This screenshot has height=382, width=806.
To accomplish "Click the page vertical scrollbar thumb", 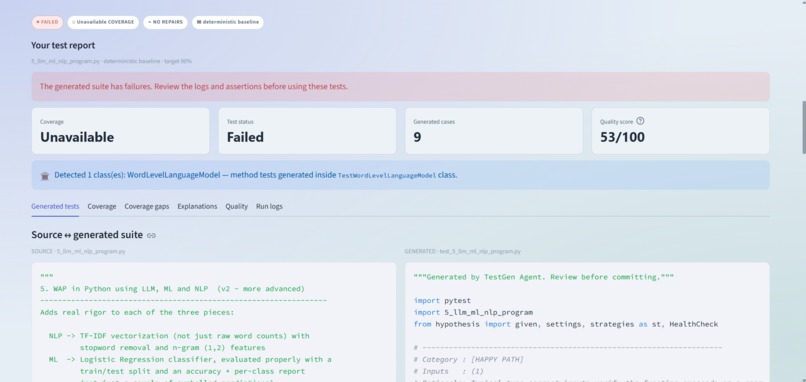I will (x=803, y=128).
